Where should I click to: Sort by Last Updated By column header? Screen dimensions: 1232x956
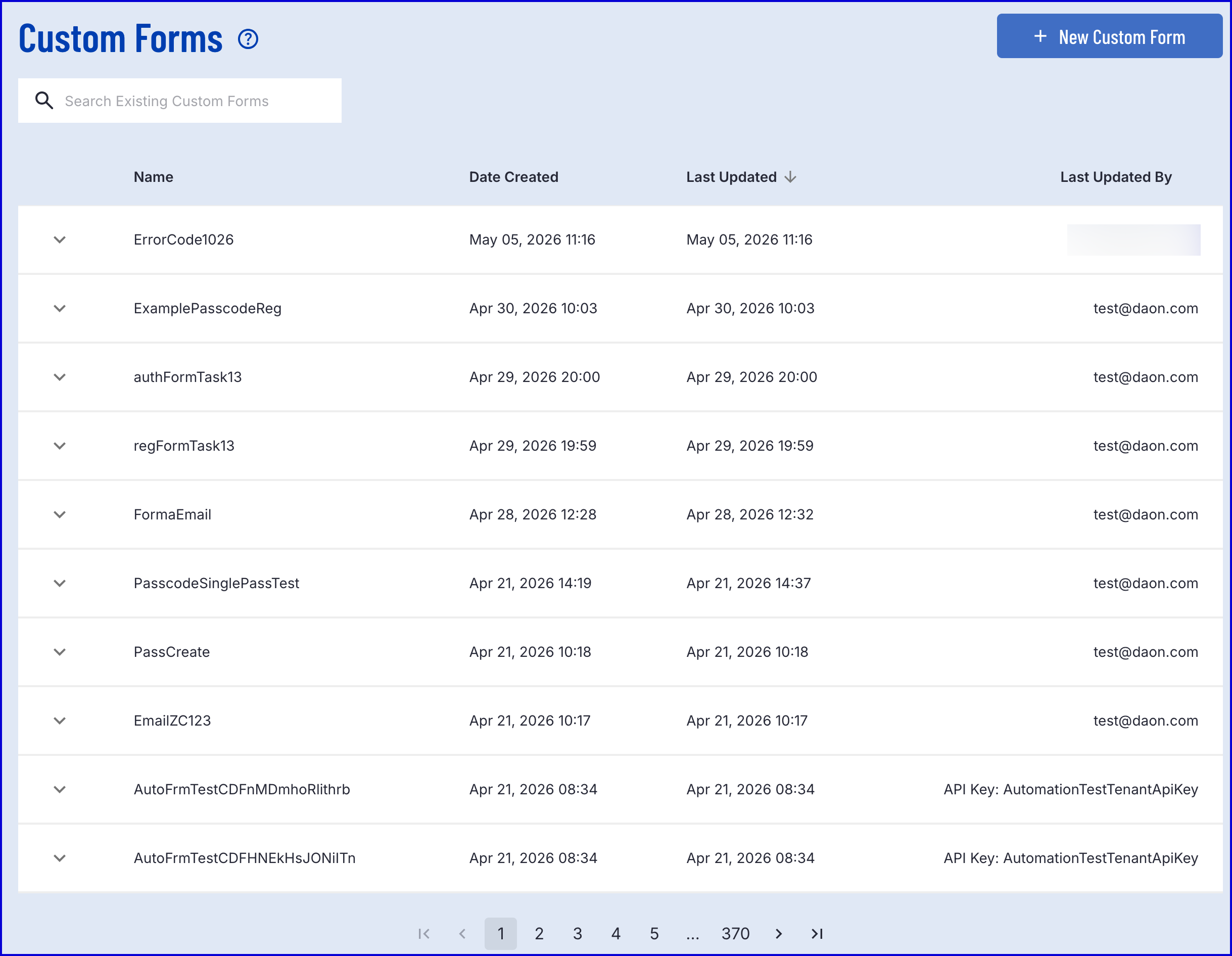pos(1116,177)
